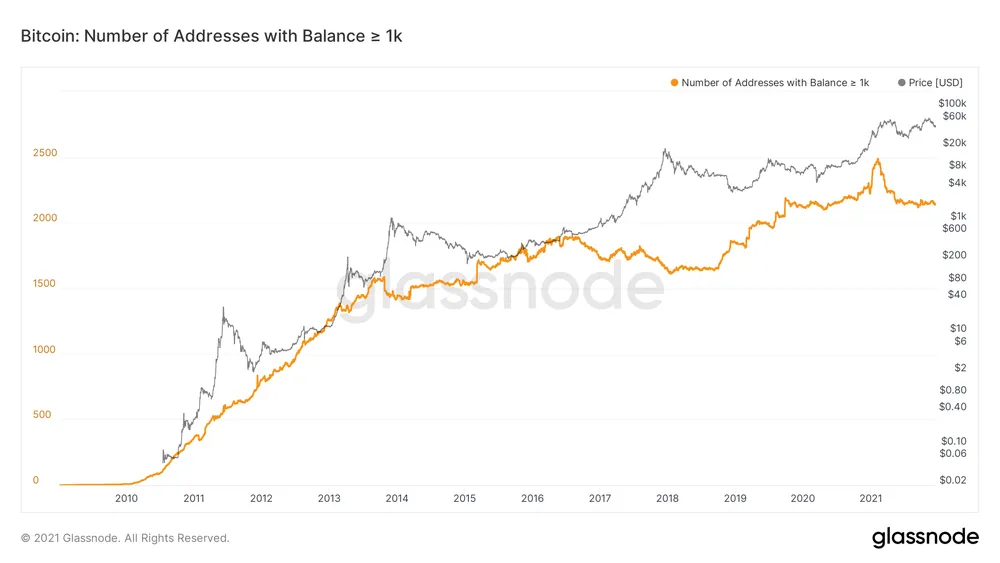Click the 2019 x-axis label

click(x=735, y=498)
